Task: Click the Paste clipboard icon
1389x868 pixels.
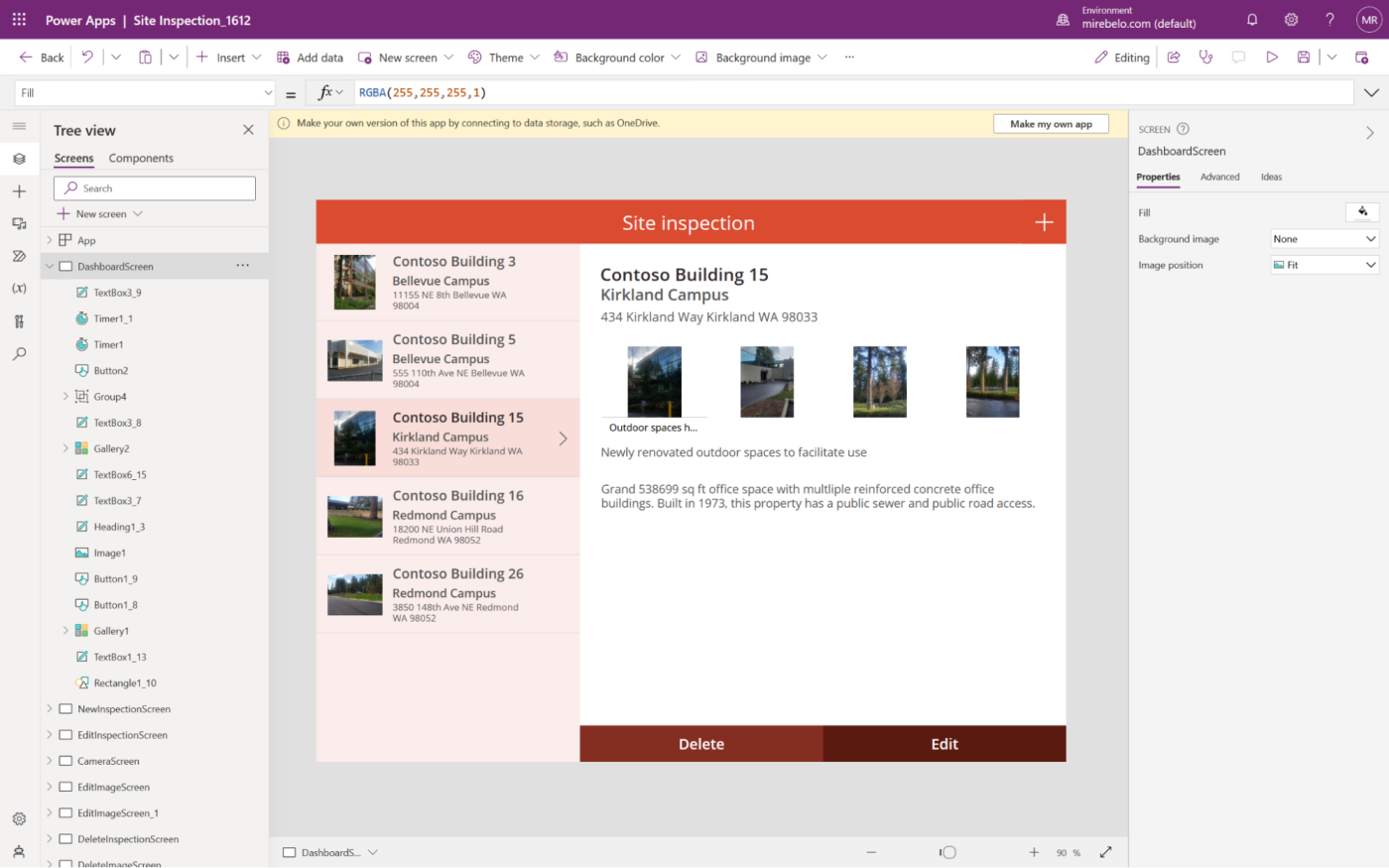Action: [145, 57]
